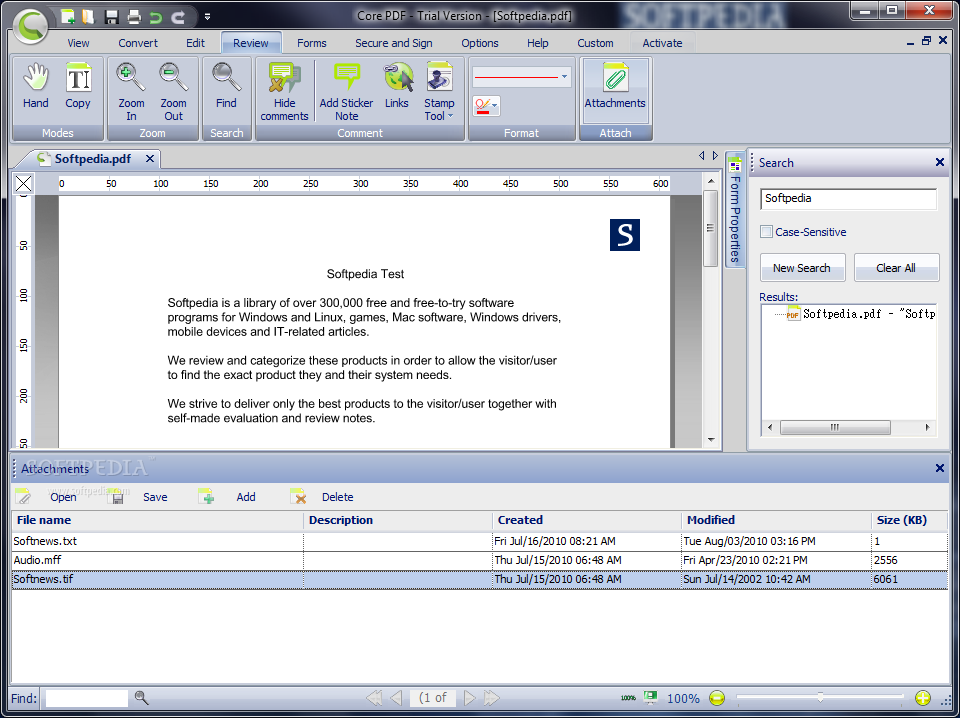The height and width of the screenshot is (718, 960).
Task: Click the yellow zoom in plus button
Action: [x=923, y=698]
